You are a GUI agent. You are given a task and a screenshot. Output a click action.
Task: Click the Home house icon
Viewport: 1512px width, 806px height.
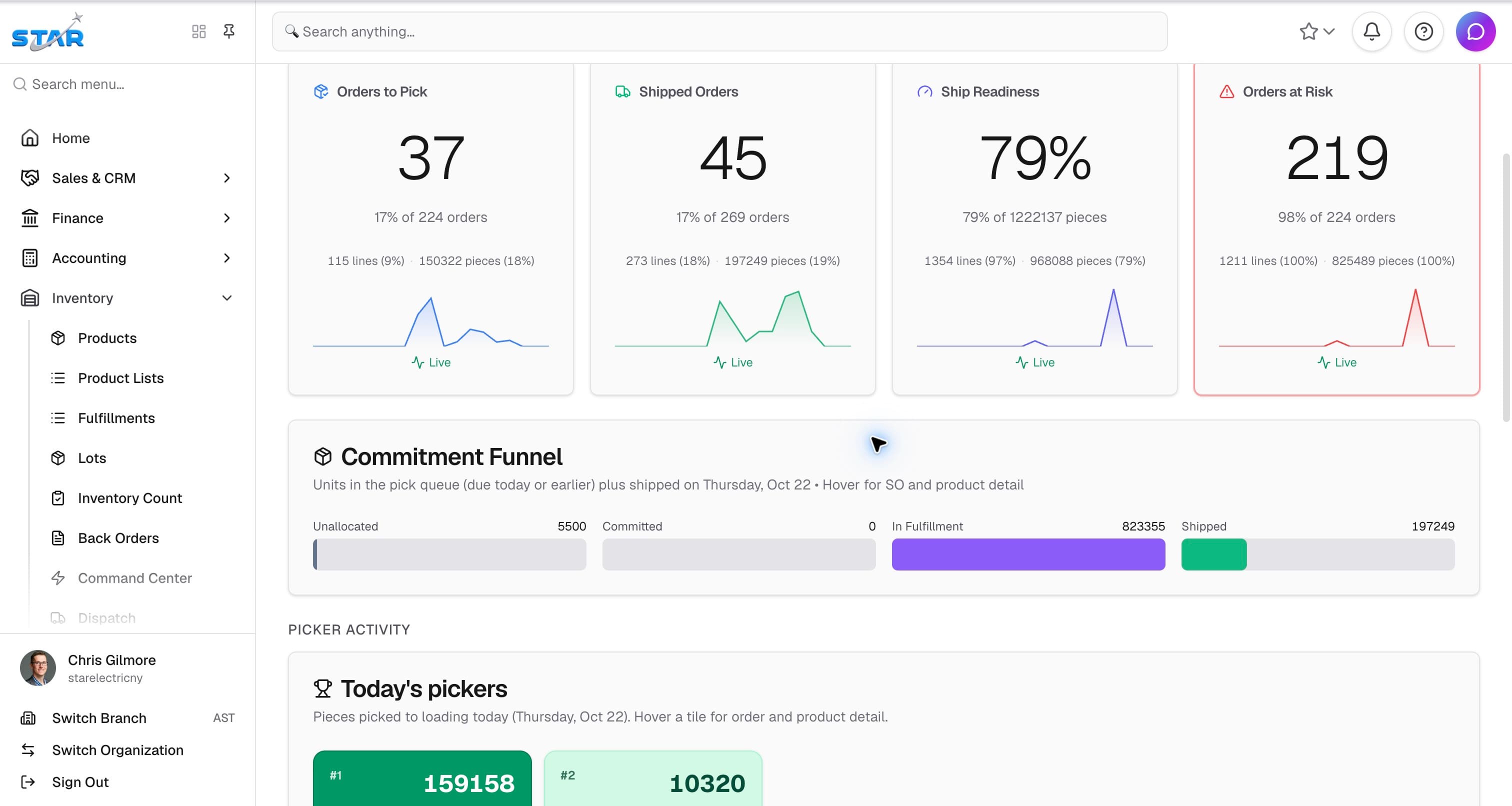click(30, 138)
